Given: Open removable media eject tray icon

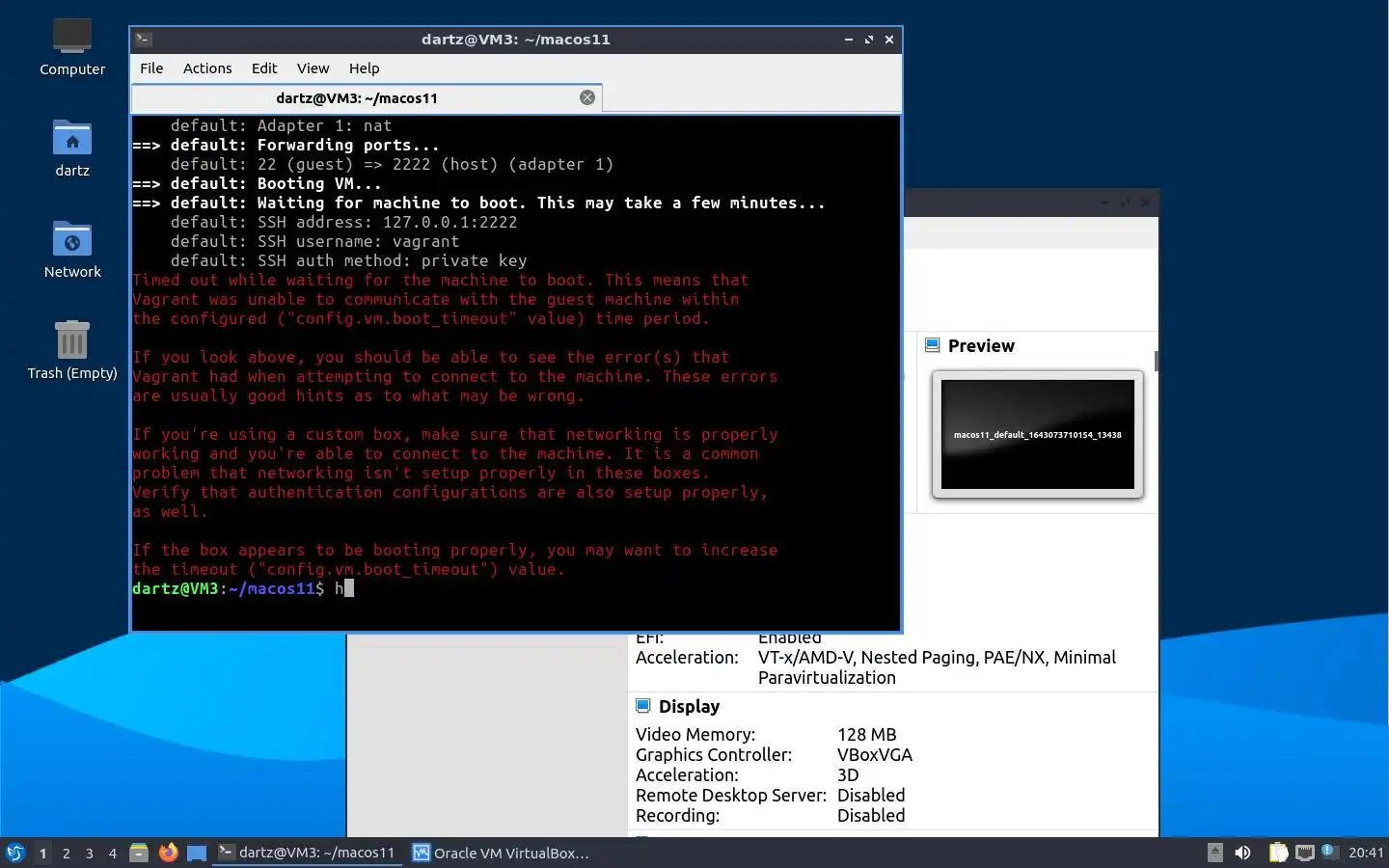Looking at the screenshot, I should 1215,853.
